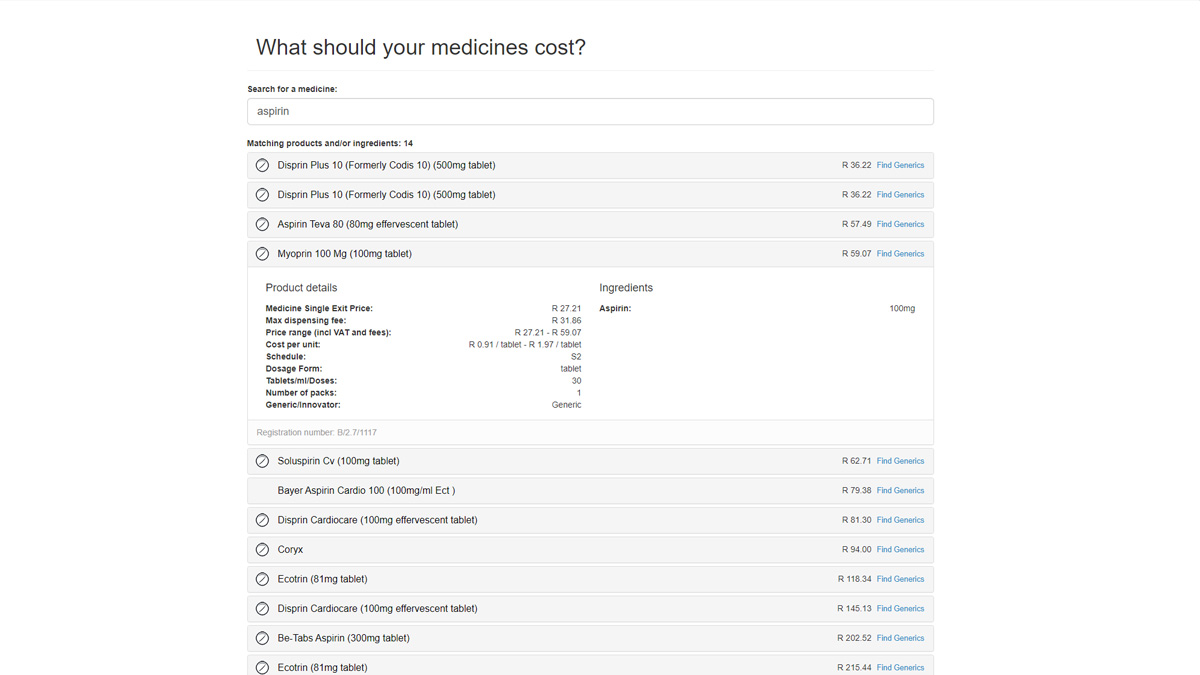Select the circle-slash icon beside Be-Tabs Aspirin
The width and height of the screenshot is (1200, 675).
pos(262,638)
